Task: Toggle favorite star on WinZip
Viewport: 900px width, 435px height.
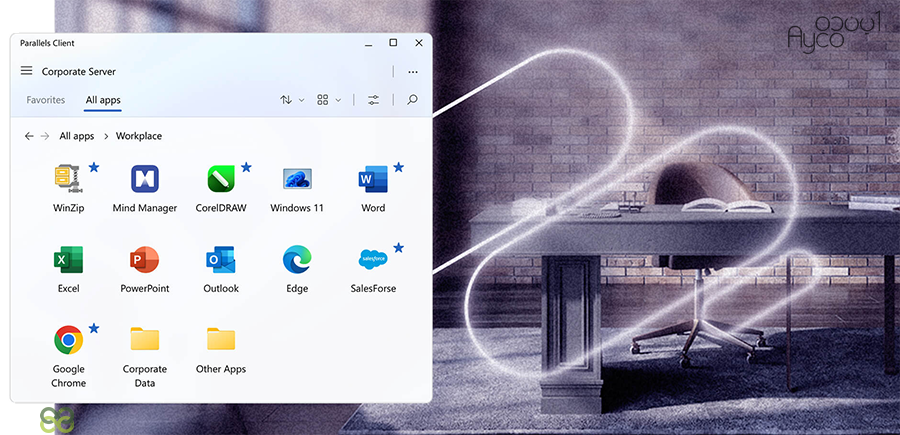Action: (x=94, y=167)
